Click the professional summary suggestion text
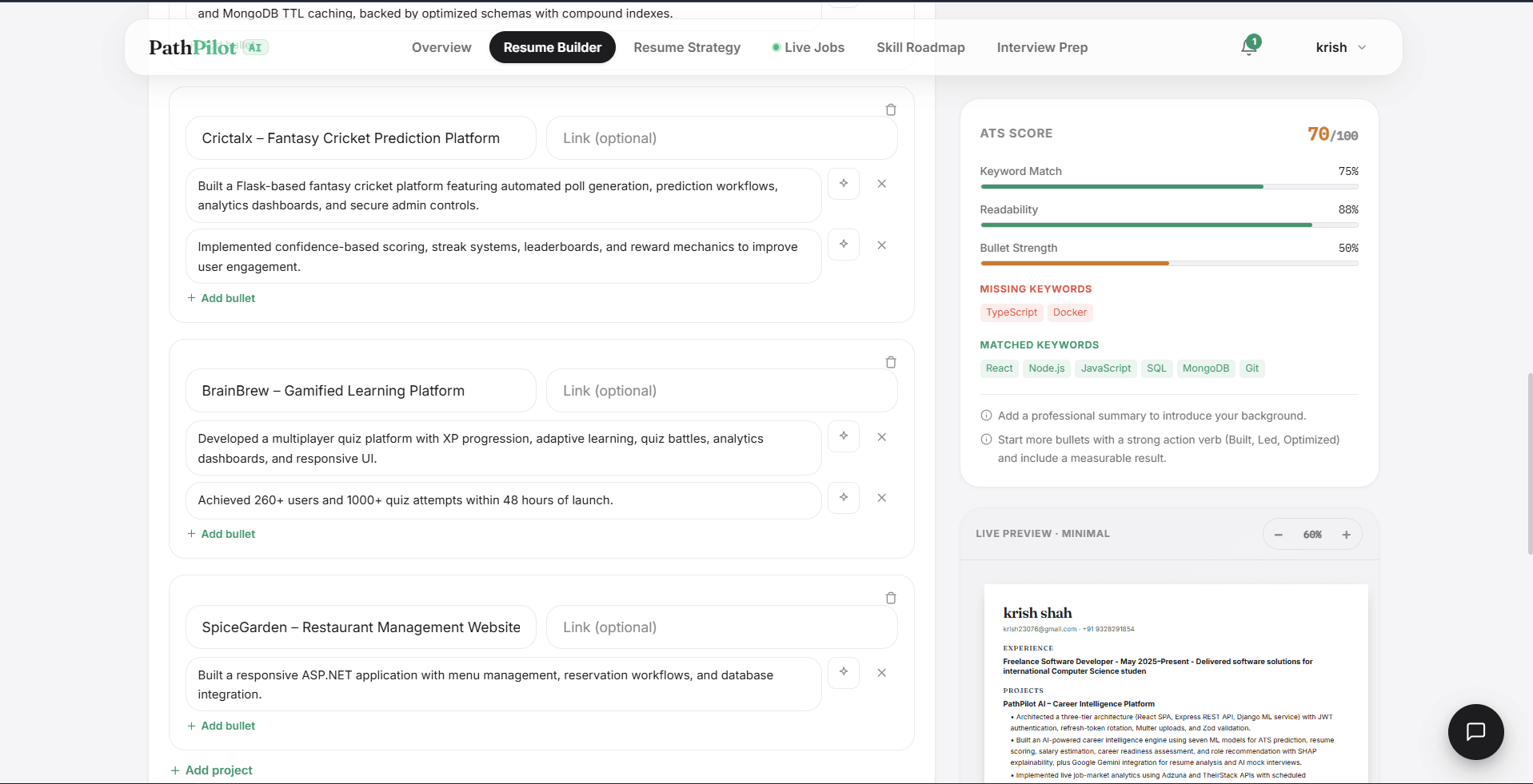This screenshot has height=784, width=1533. (x=1152, y=416)
